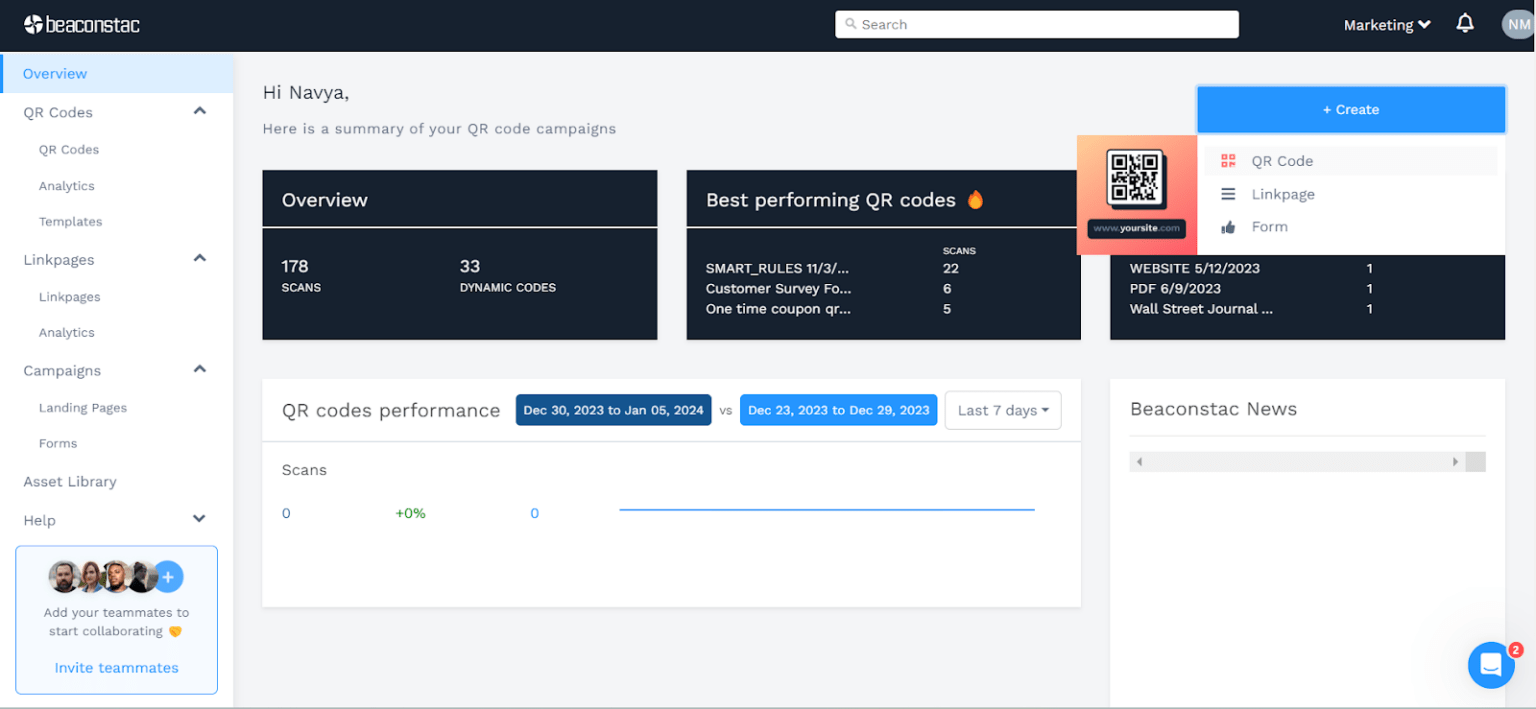Click the notification bell icon
The width and height of the screenshot is (1536, 709).
[1465, 24]
